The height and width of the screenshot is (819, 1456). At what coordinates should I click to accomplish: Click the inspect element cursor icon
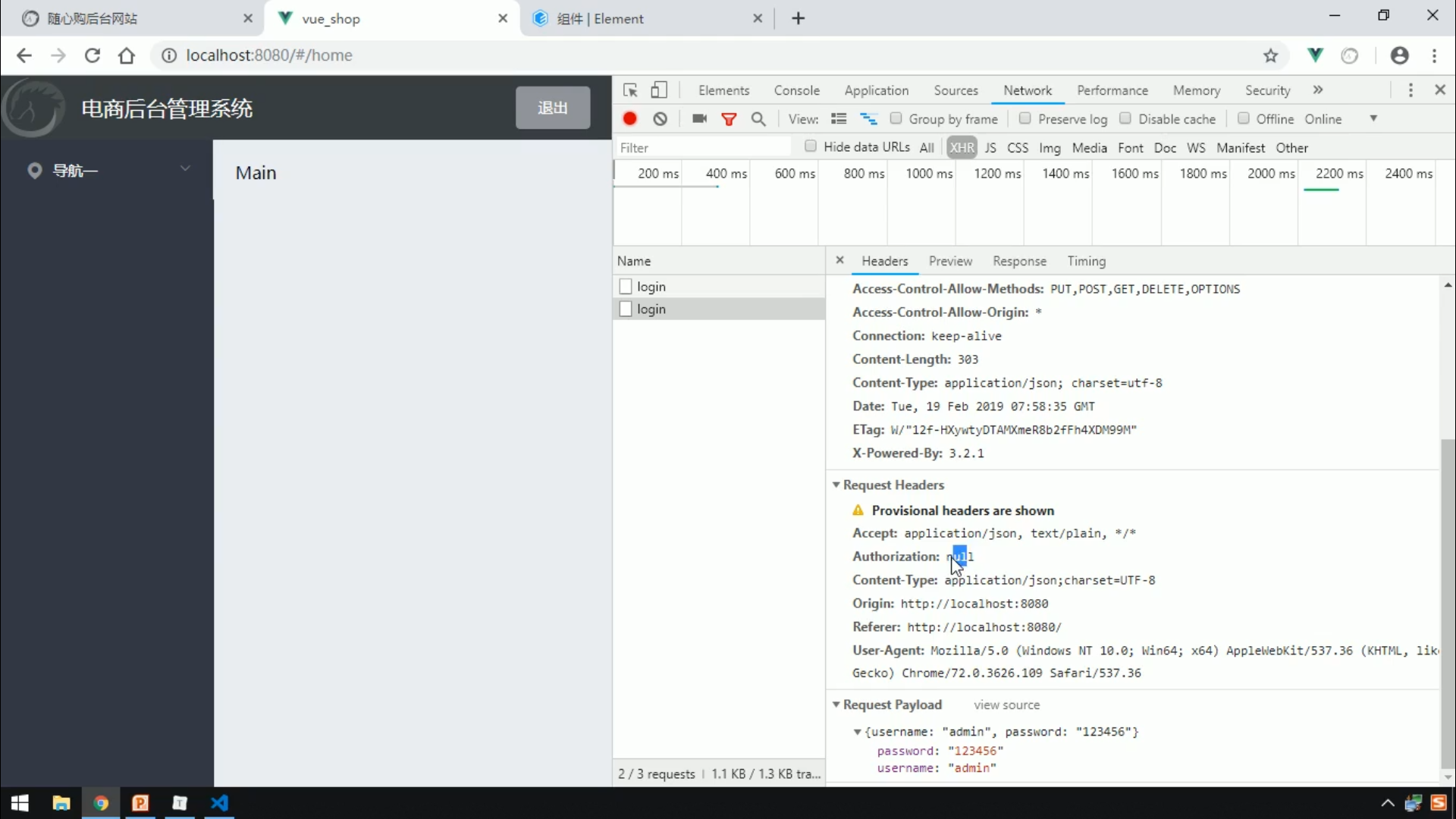pyautogui.click(x=629, y=90)
